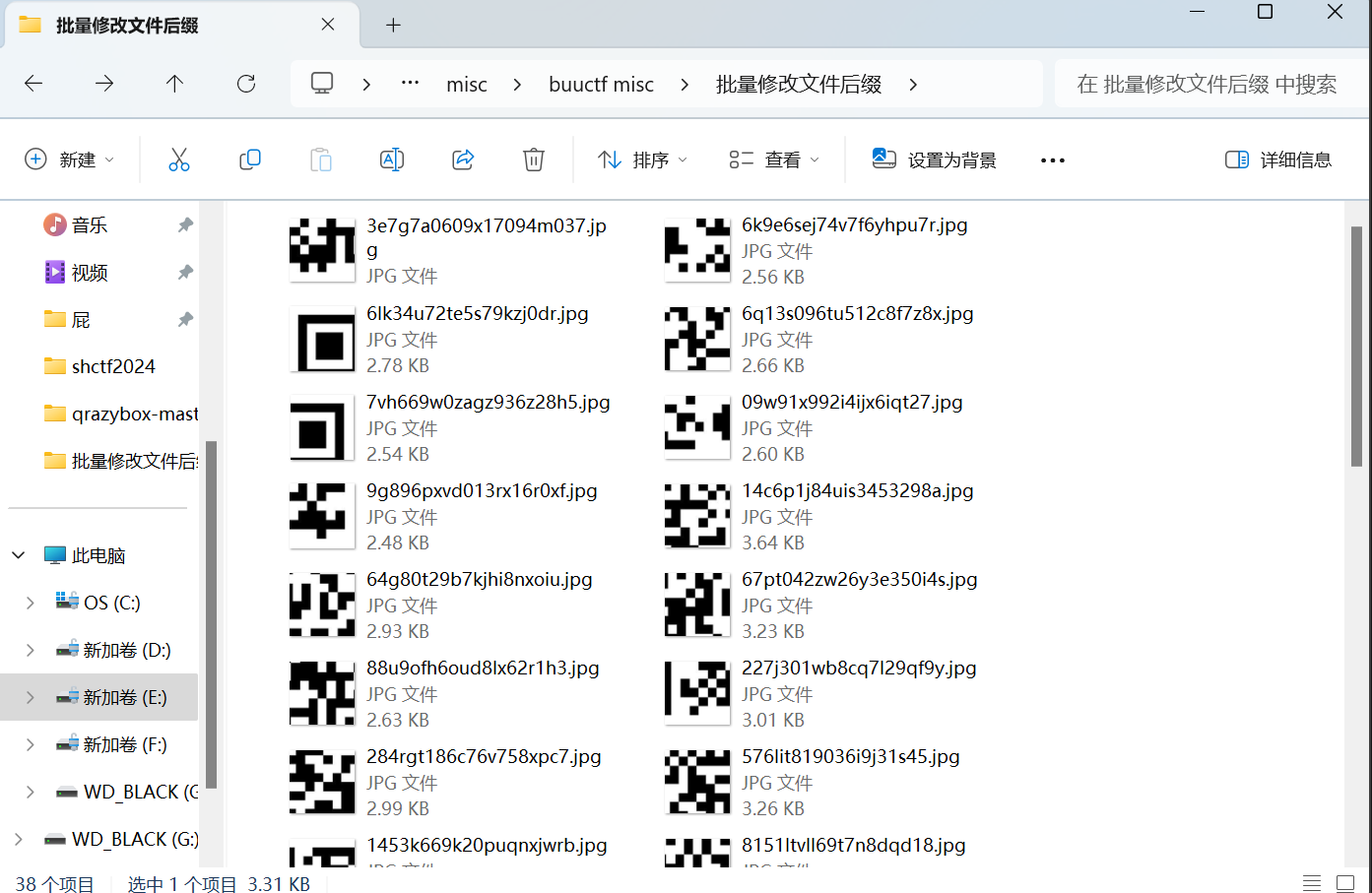Viewport: 1372px width, 893px height.
Task: Open the 屁 folder in sidebar
Action: [x=81, y=319]
